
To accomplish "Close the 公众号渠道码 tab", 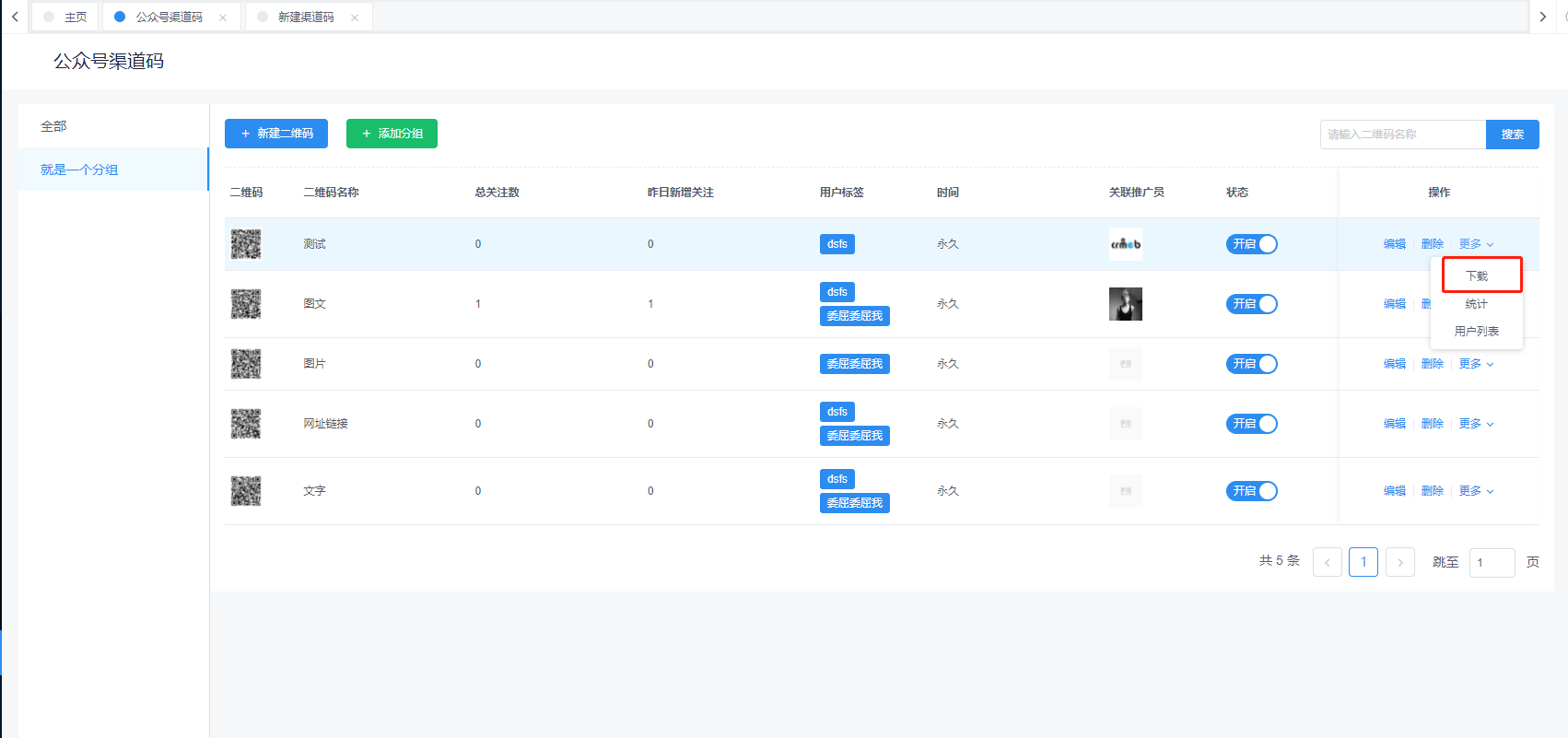I will click(223, 18).
